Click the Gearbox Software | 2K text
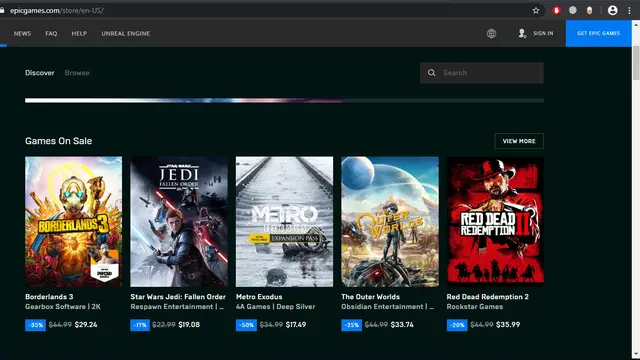This screenshot has width=640, height=360. click(x=63, y=307)
